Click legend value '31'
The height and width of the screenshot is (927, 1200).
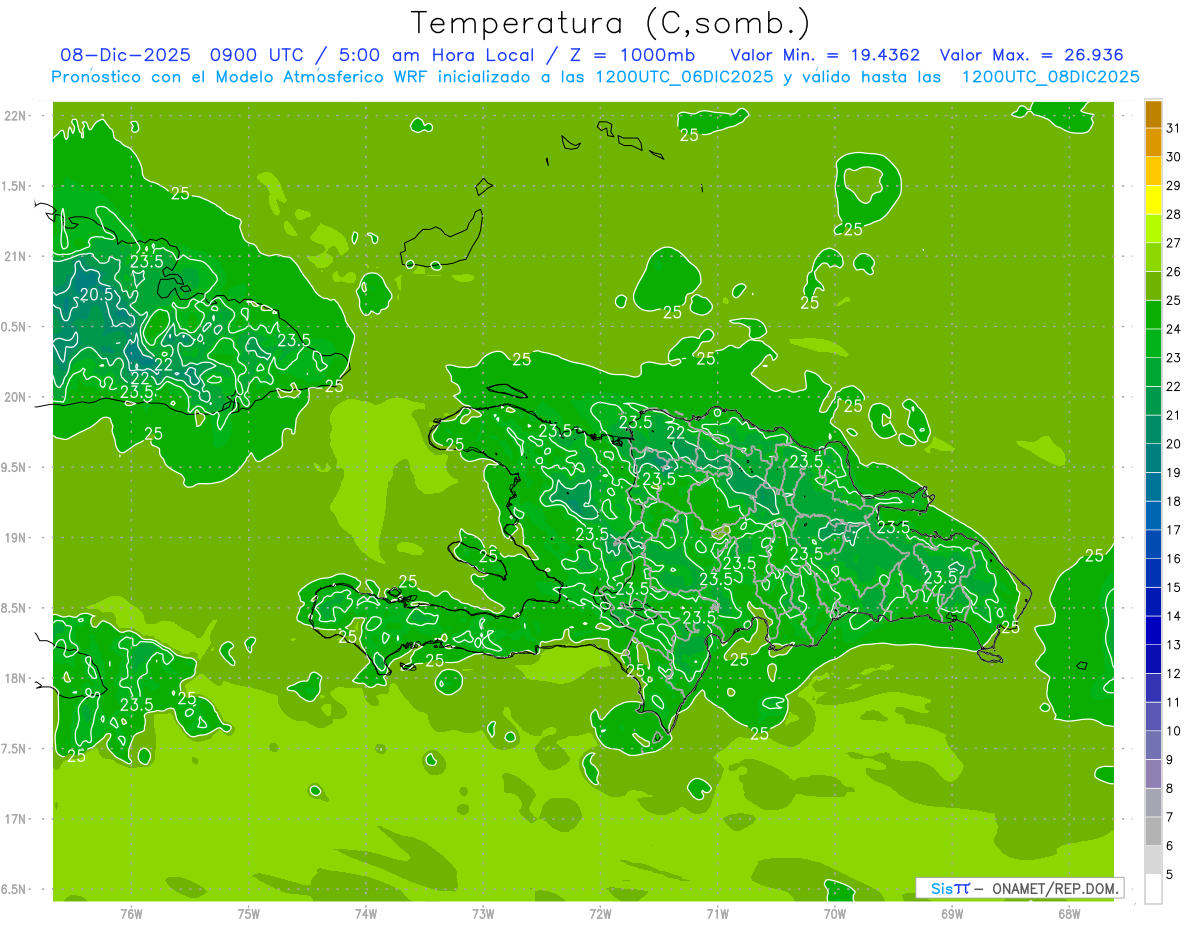(1174, 128)
